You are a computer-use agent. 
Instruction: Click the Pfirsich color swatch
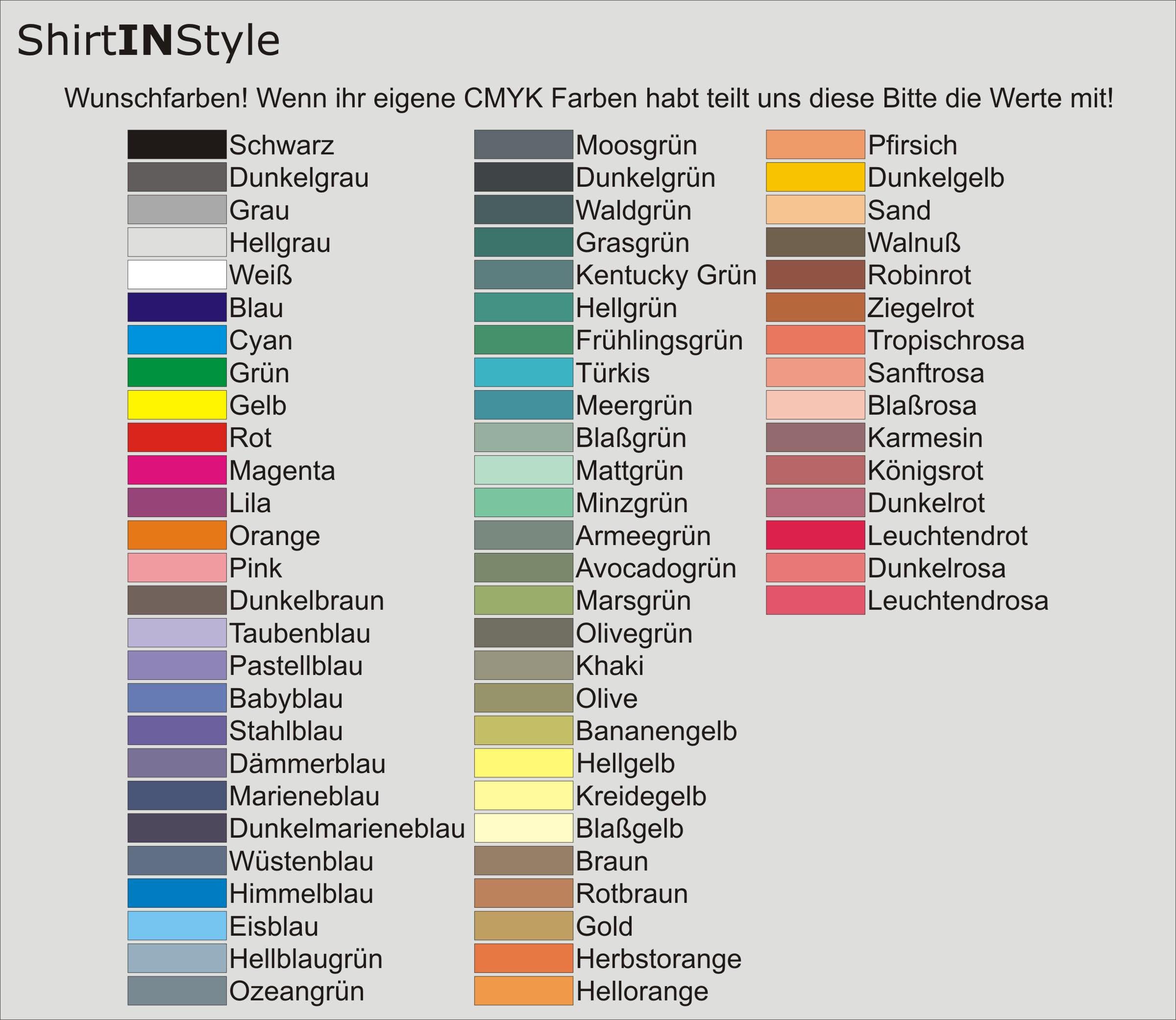(x=815, y=145)
